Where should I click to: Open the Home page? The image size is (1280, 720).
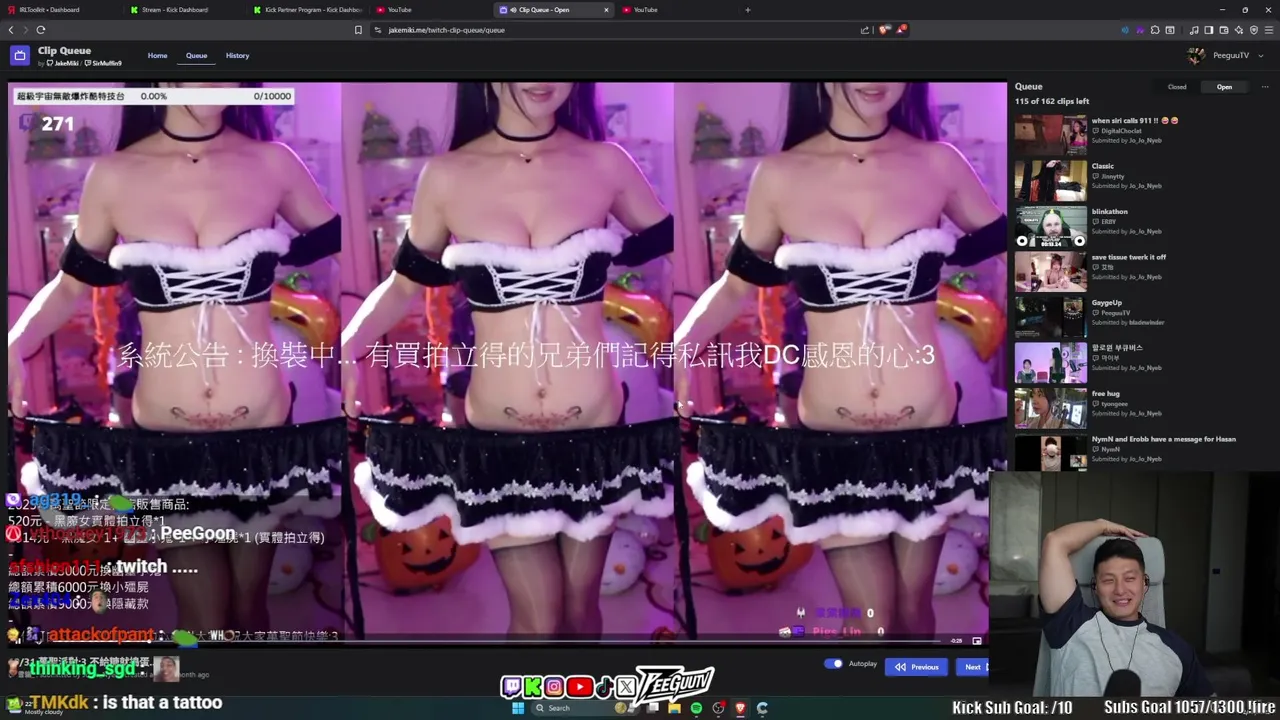pyautogui.click(x=158, y=56)
